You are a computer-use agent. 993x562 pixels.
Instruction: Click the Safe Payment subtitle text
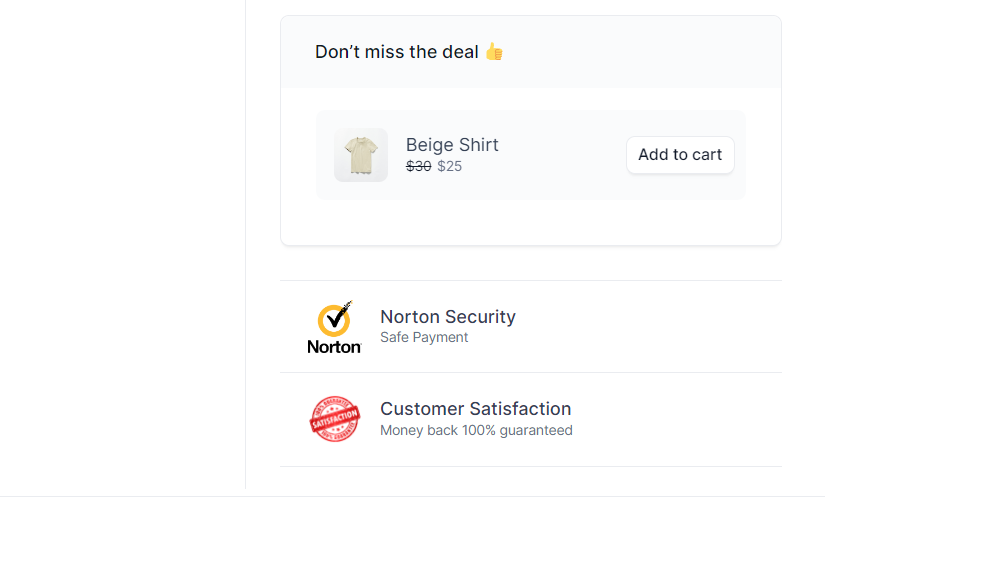tap(424, 337)
